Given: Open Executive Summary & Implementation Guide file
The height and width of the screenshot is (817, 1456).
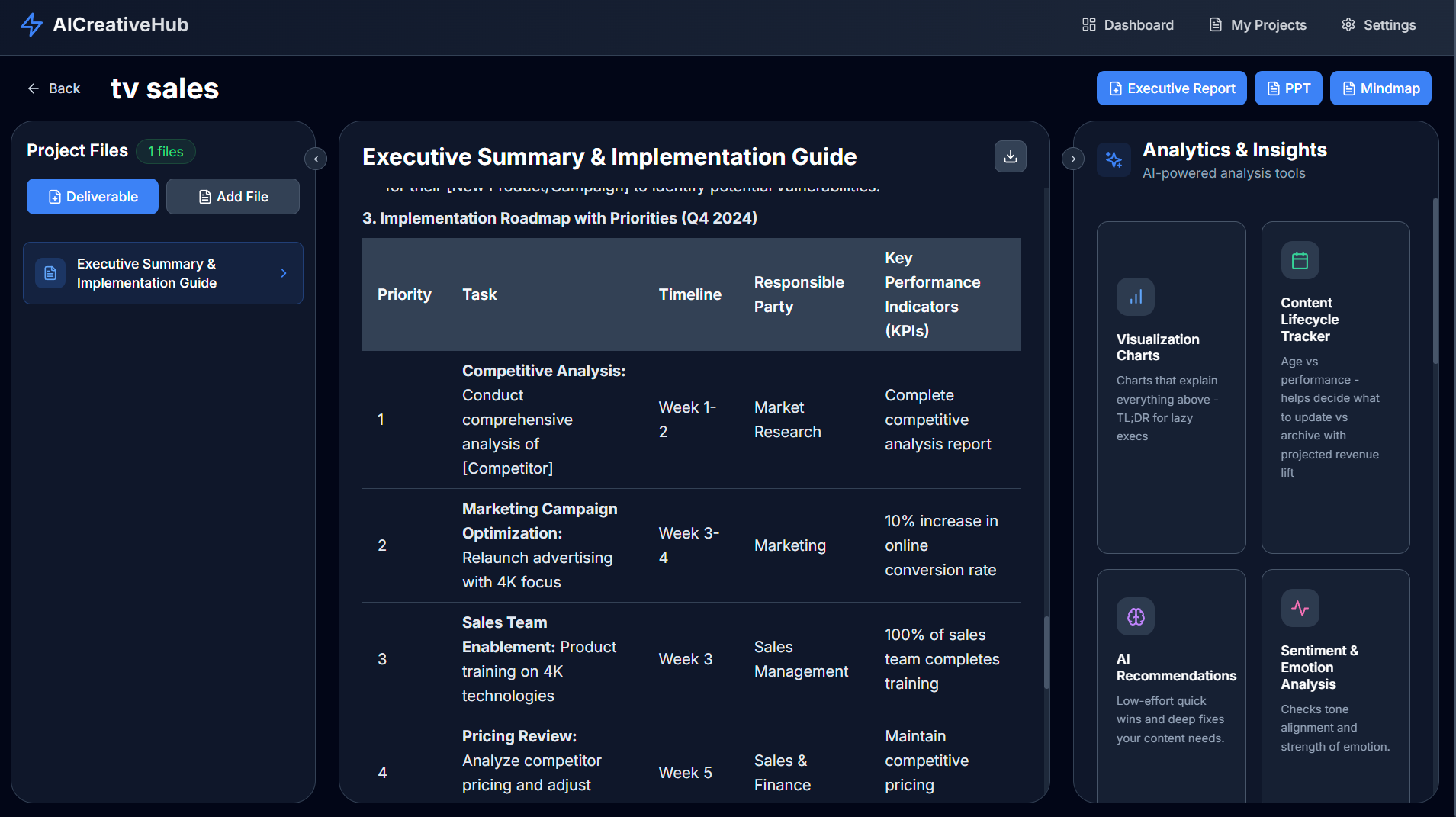Looking at the screenshot, I should coord(163,273).
